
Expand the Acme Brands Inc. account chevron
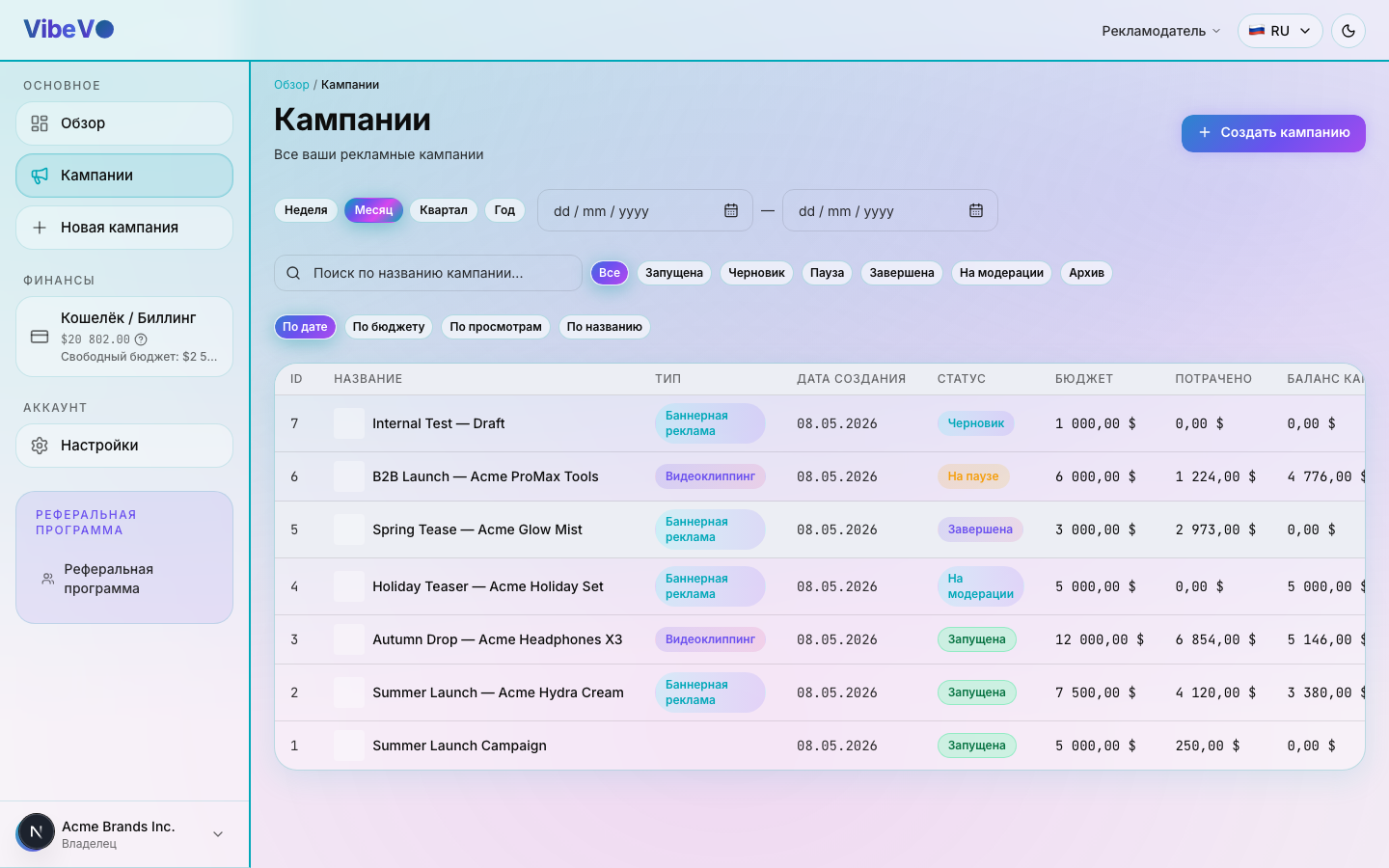[x=218, y=834]
